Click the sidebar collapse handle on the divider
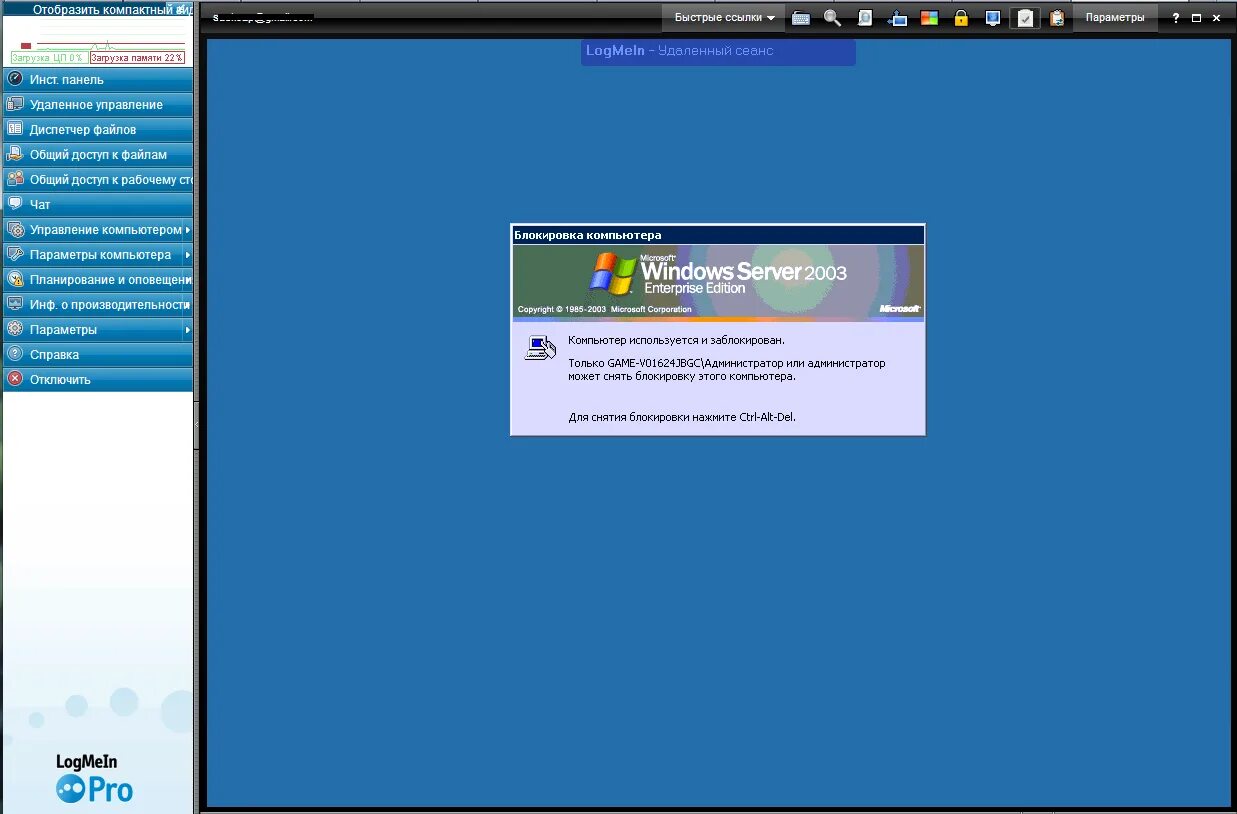The image size is (1237, 814). click(197, 425)
